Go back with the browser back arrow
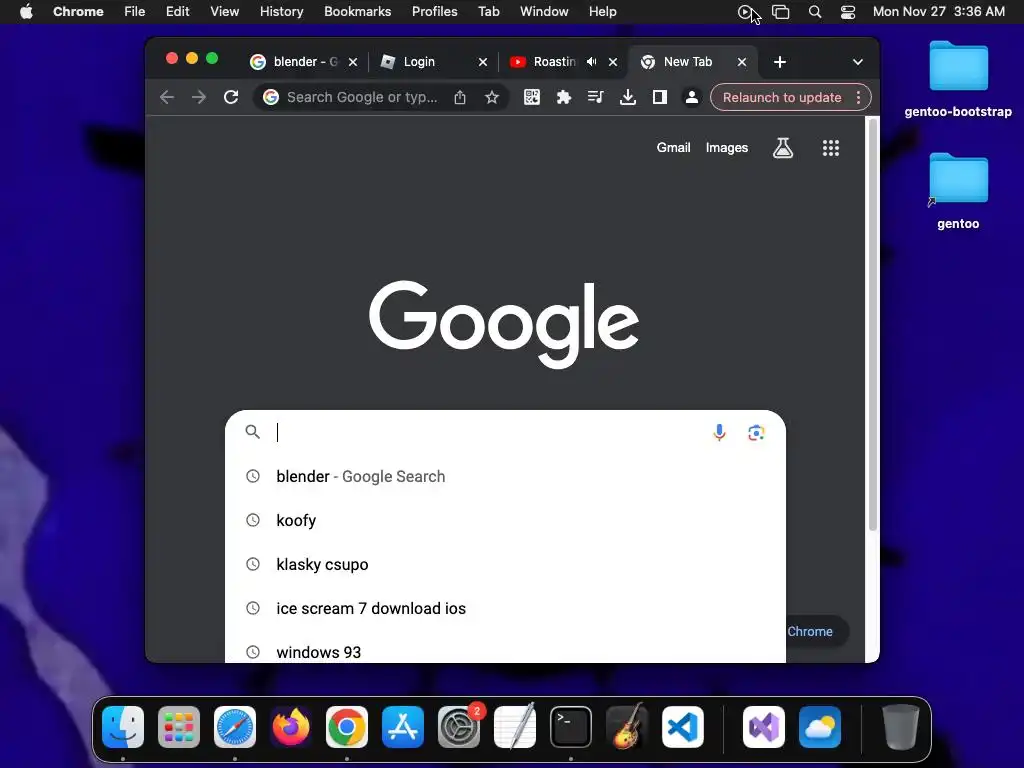The height and width of the screenshot is (768, 1024). point(167,97)
